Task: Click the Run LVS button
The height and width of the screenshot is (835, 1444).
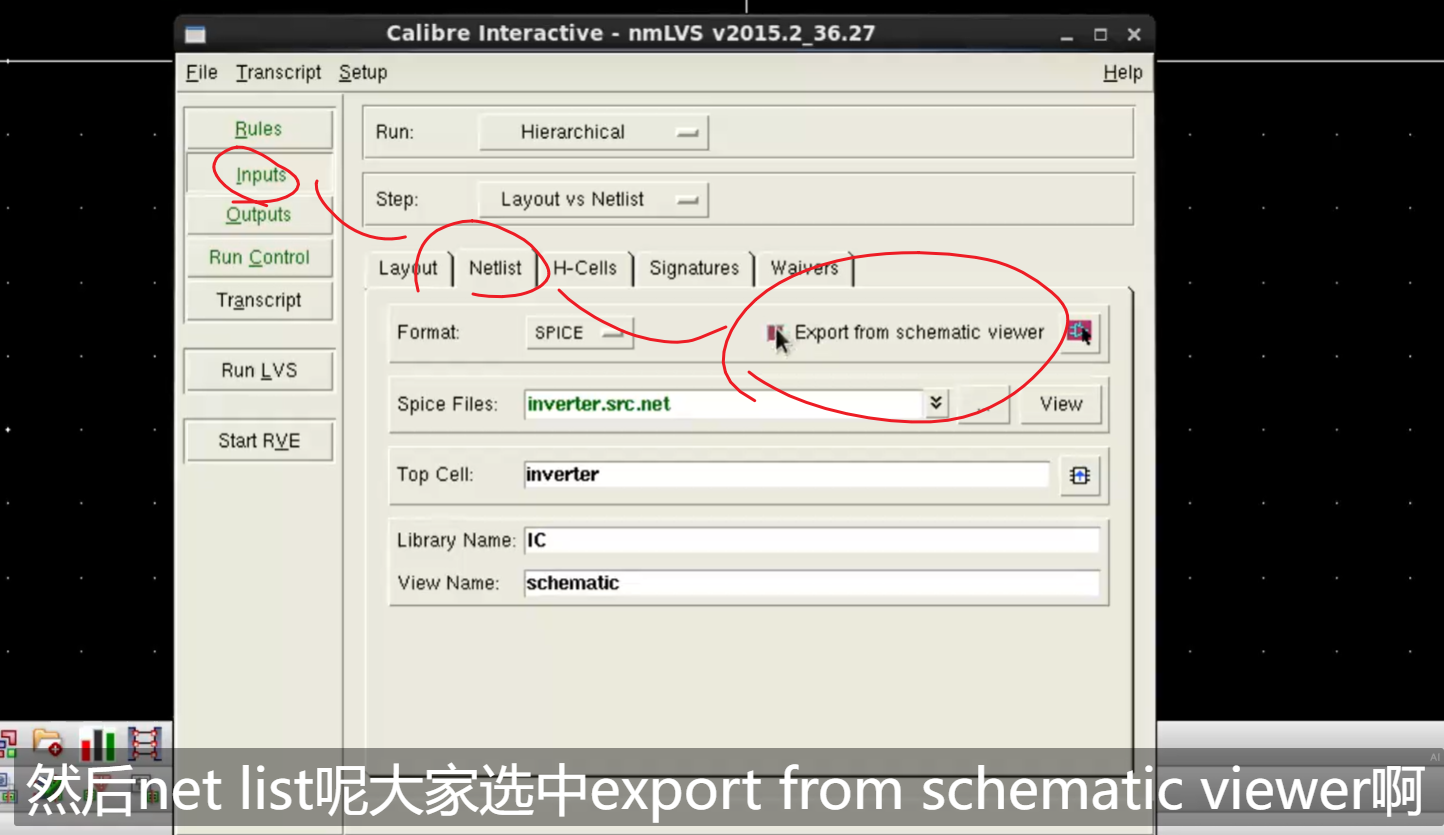Action: point(259,370)
